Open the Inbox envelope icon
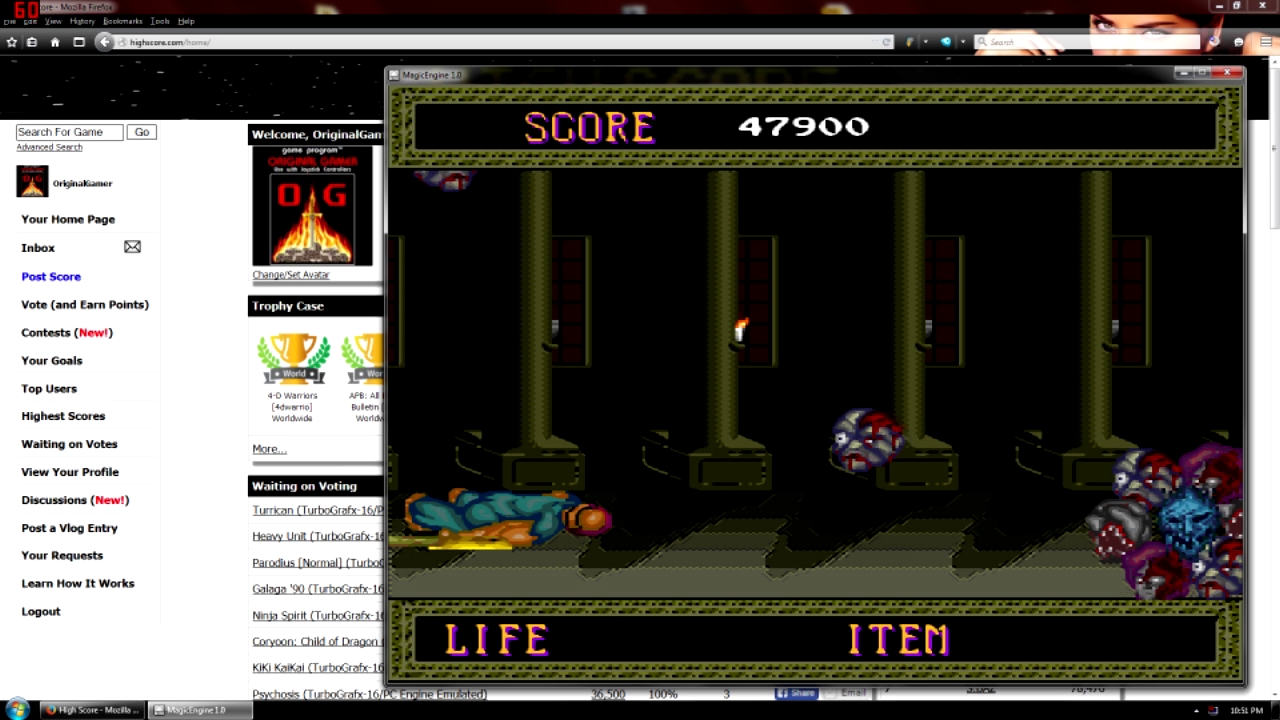The height and width of the screenshot is (720, 1280). 132,247
